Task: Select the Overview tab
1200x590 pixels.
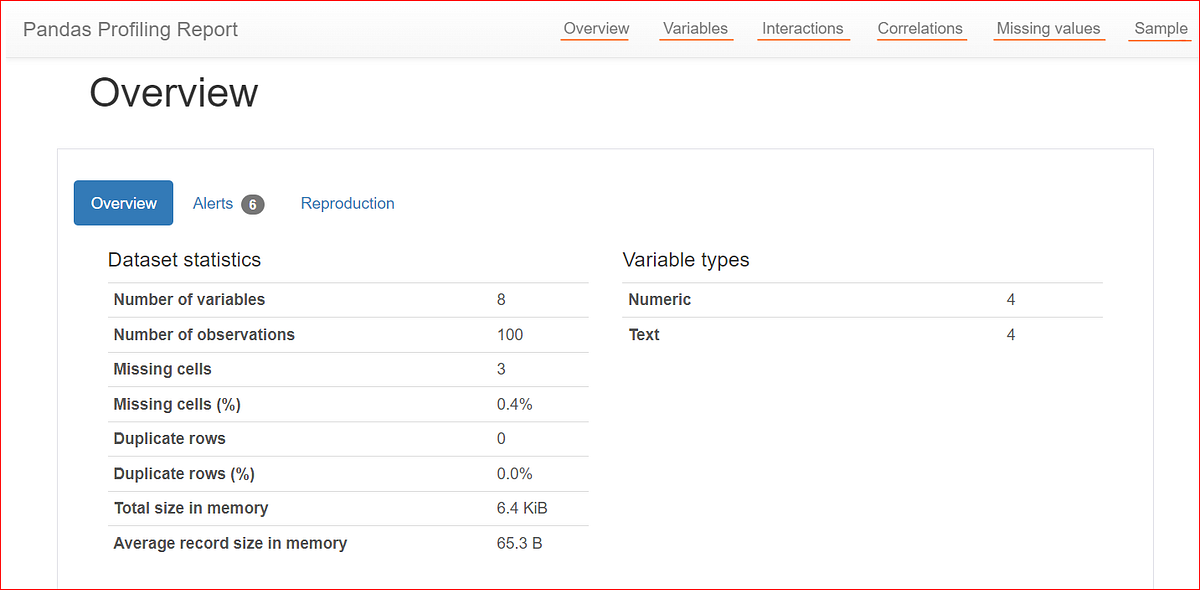Action: (x=123, y=203)
